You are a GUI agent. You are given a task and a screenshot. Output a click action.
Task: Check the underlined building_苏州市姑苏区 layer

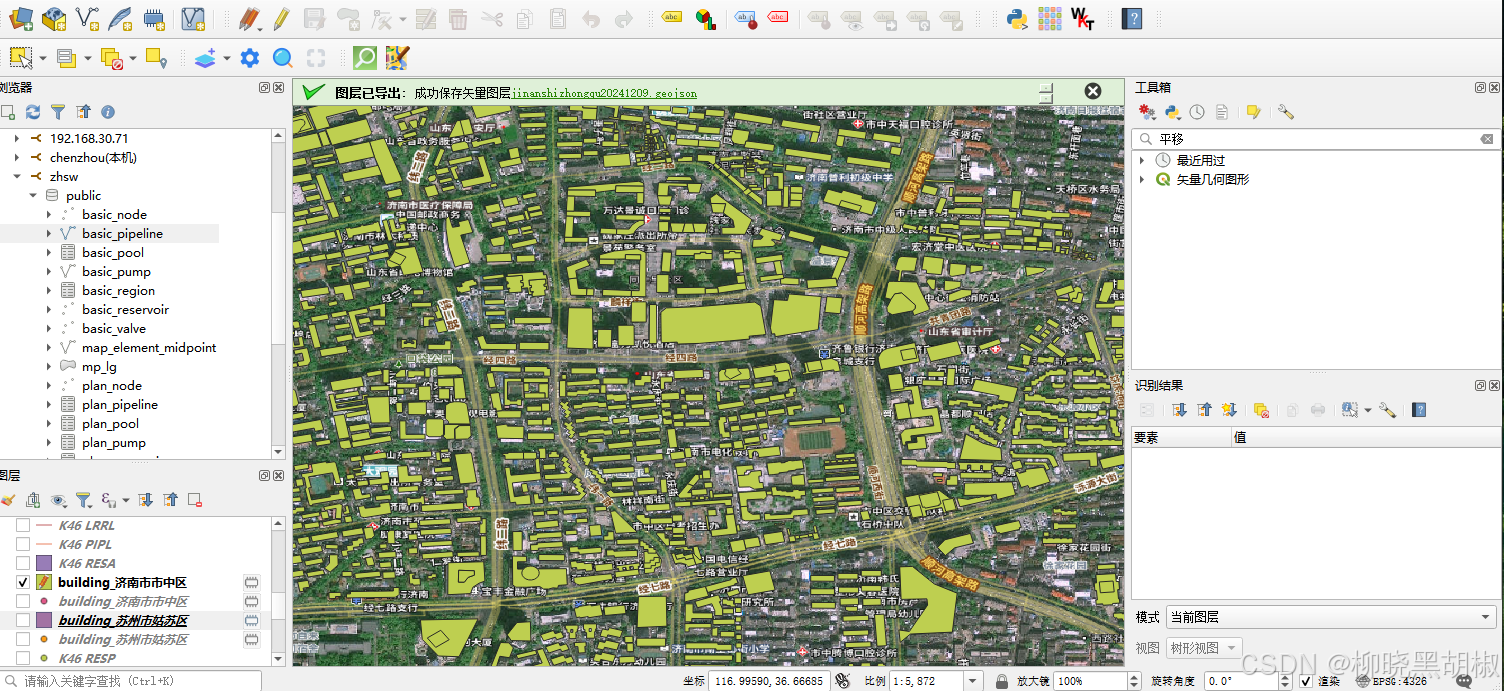click(23, 620)
